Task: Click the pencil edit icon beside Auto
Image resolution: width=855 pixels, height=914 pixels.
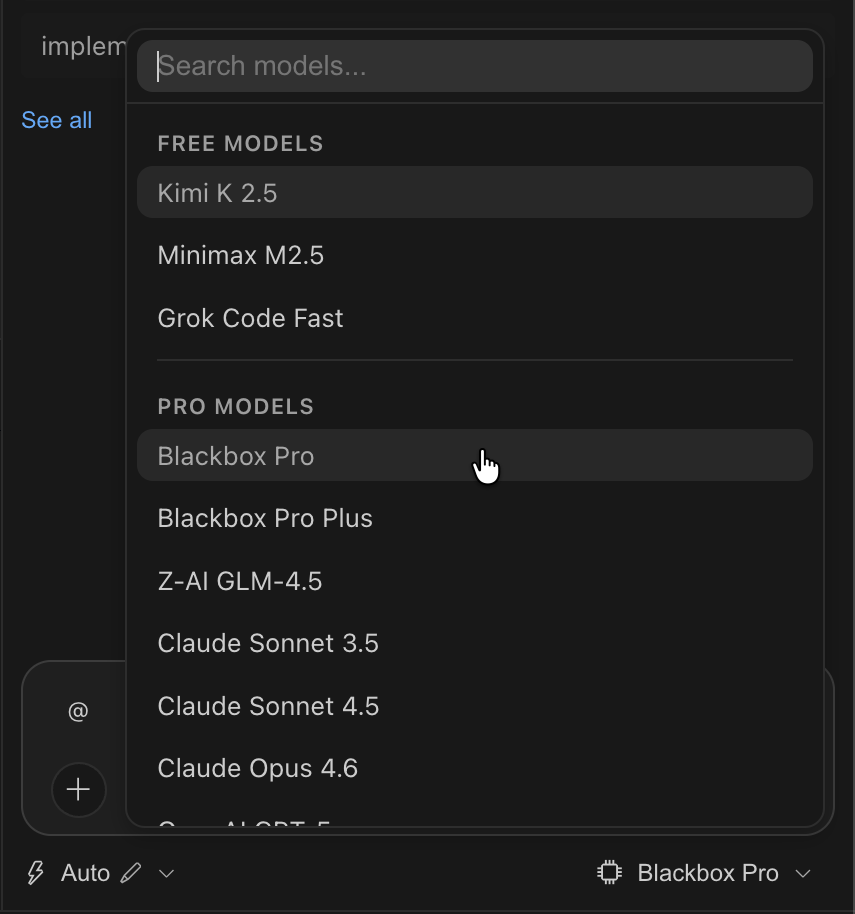Action: 130,873
